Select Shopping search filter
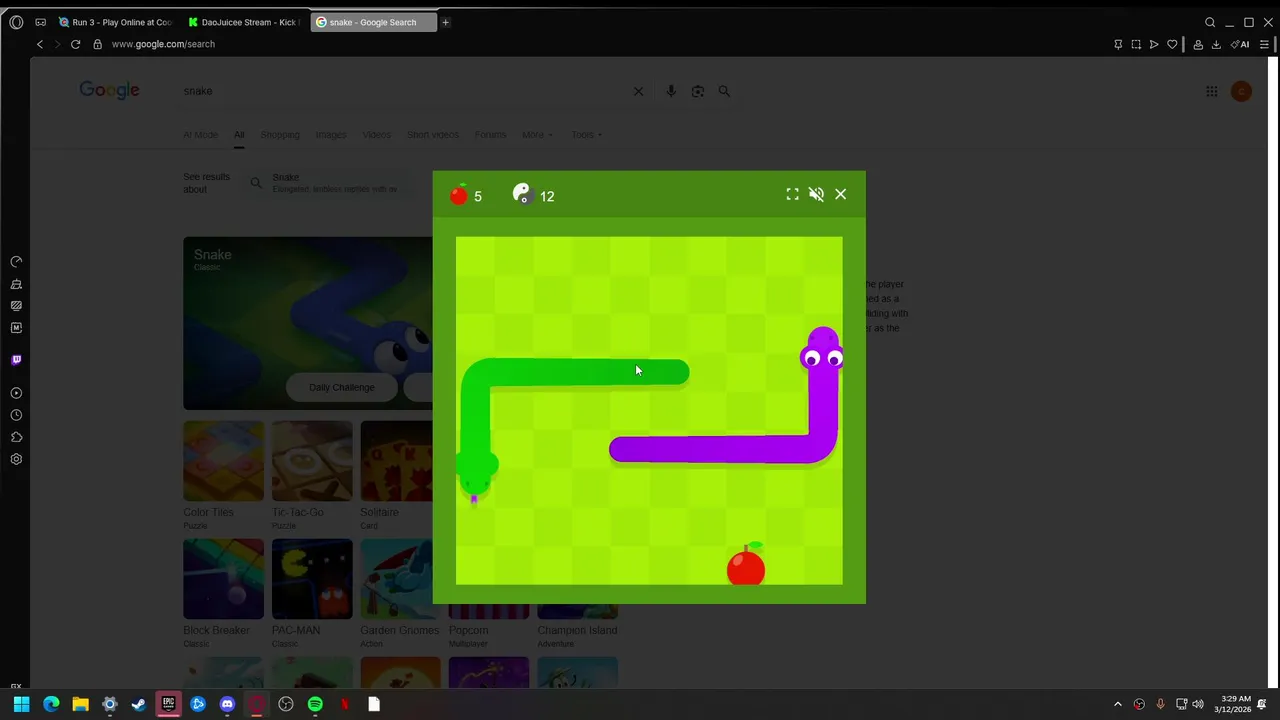Screen dimensions: 1280x720 click(280, 135)
